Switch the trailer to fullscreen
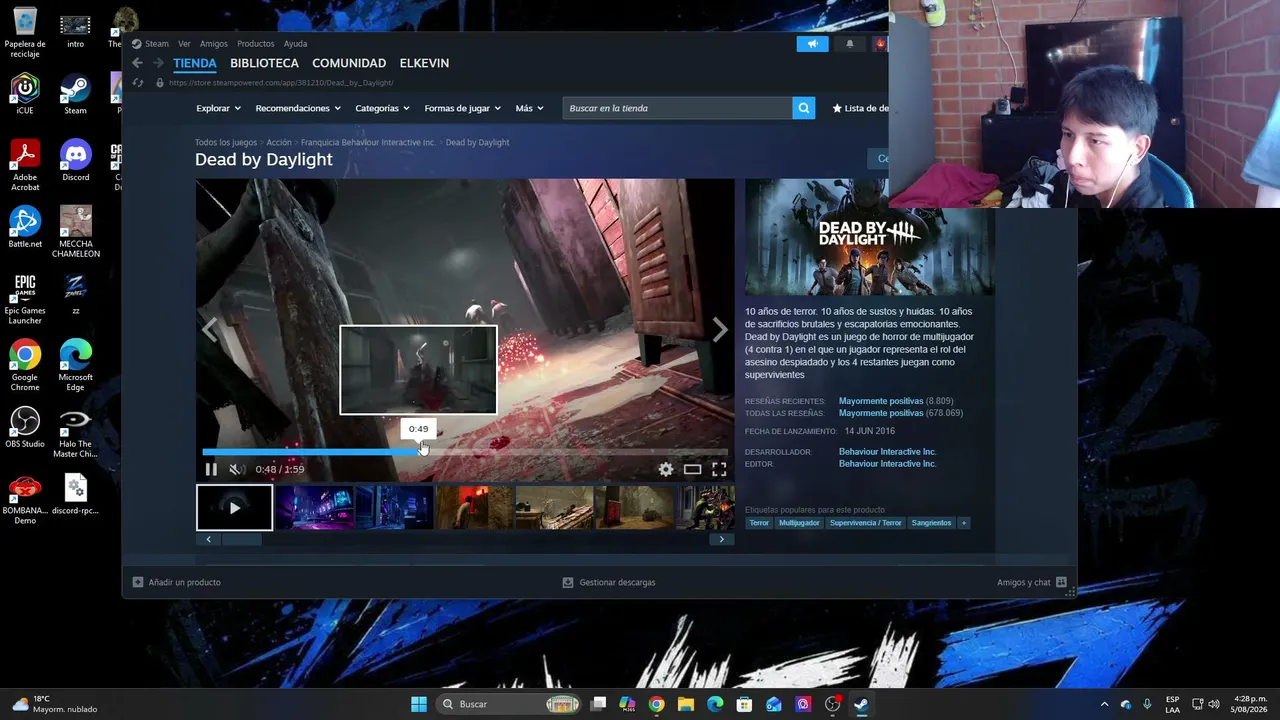Image resolution: width=1280 pixels, height=720 pixels. [719, 469]
